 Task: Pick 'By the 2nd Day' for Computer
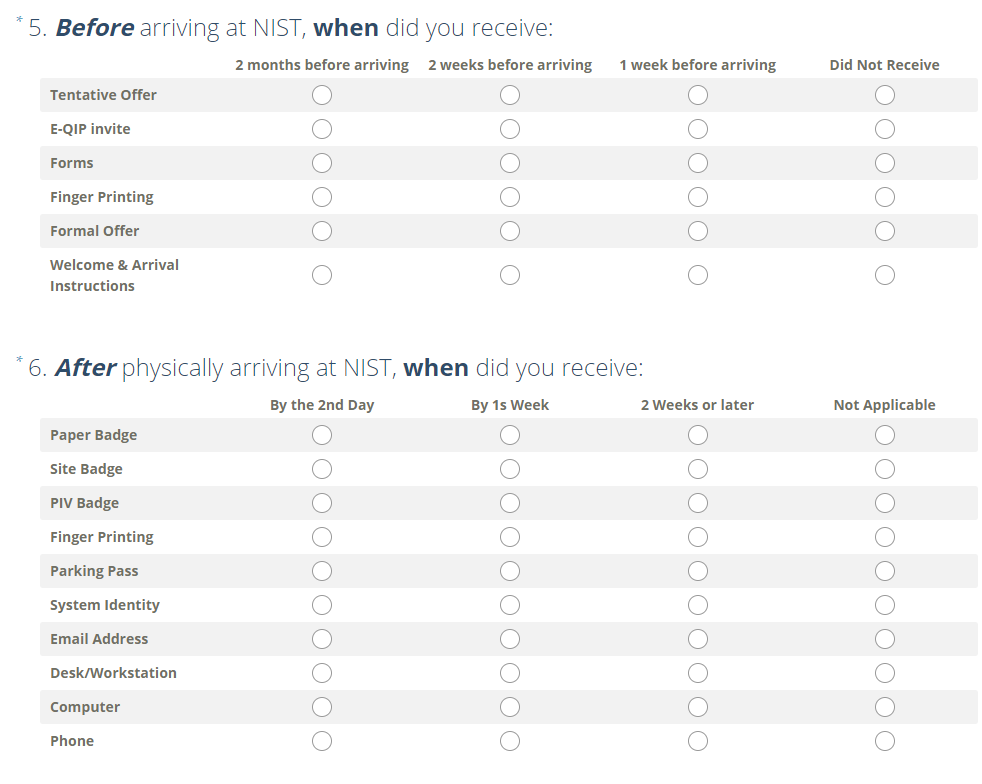tap(322, 707)
